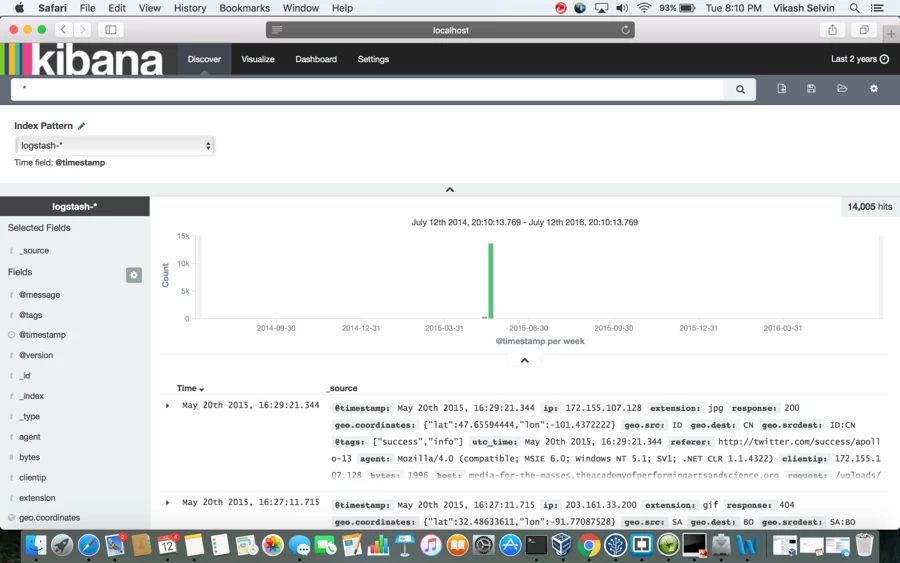Select the @tags field

[30, 315]
